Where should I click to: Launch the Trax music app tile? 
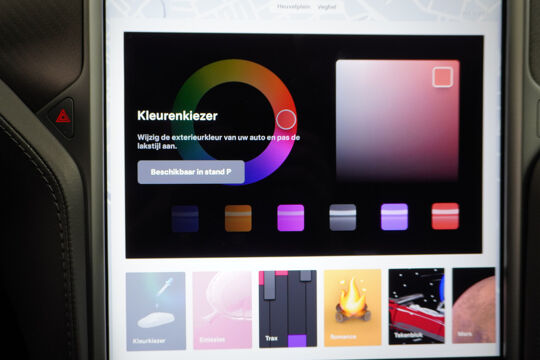click(288, 309)
